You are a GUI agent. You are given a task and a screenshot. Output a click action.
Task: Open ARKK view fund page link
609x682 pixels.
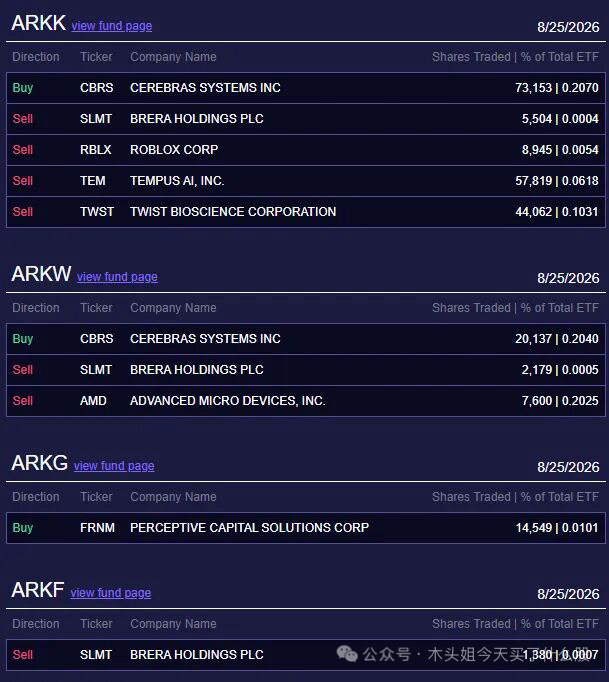coord(112,26)
